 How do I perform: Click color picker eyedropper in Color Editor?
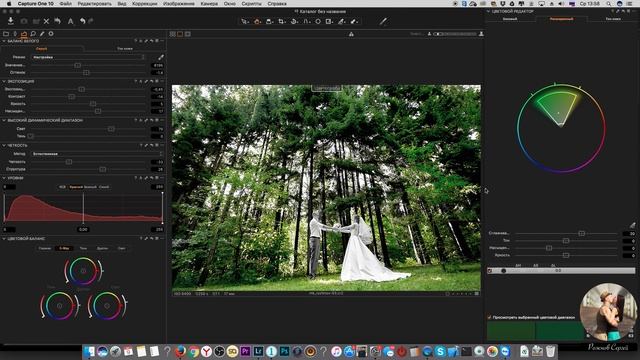click(632, 225)
